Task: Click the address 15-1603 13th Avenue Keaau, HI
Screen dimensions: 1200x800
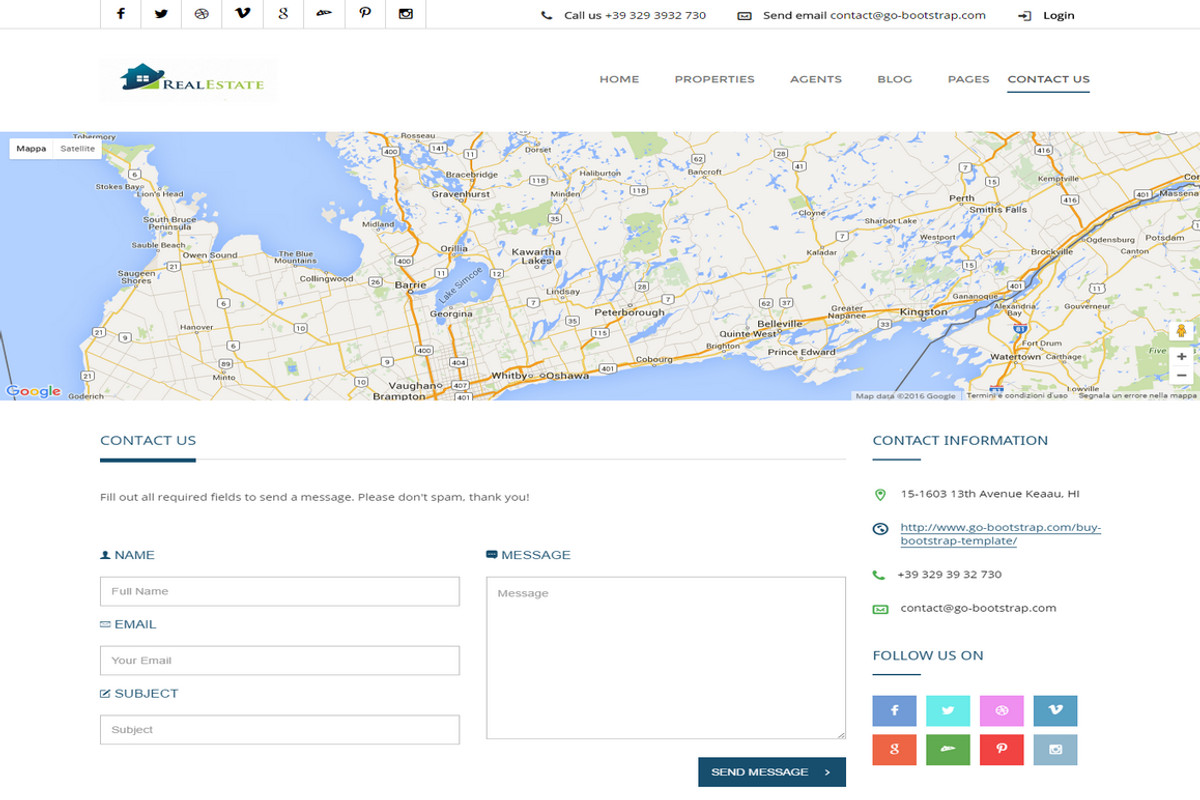Action: tap(989, 494)
